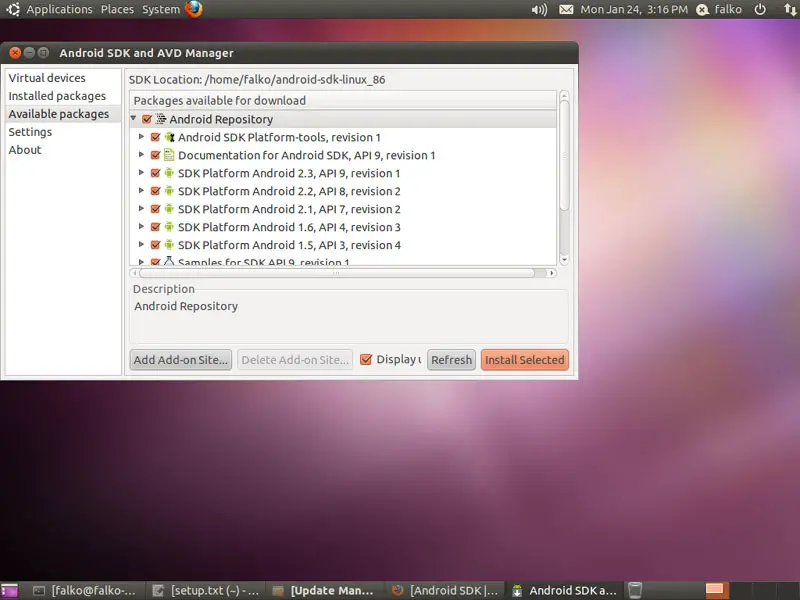The height and width of the screenshot is (600, 800).
Task: Click the SDK Platform Android 1.5 icon
Action: pyautogui.click(x=169, y=245)
